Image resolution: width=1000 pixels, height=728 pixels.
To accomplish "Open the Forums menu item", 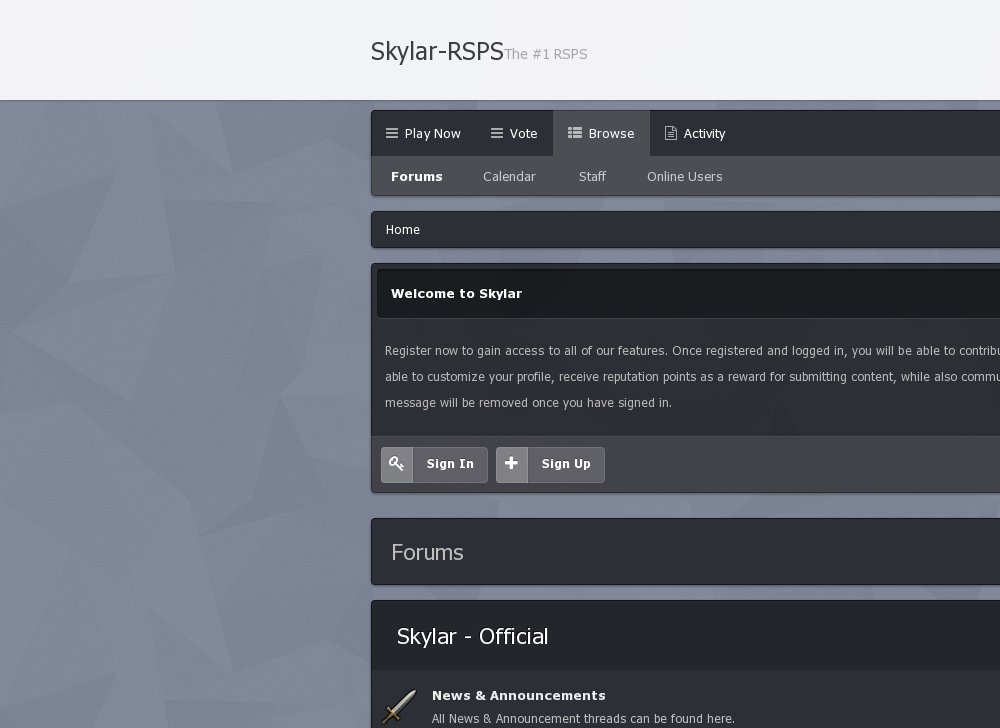I will pos(417,176).
